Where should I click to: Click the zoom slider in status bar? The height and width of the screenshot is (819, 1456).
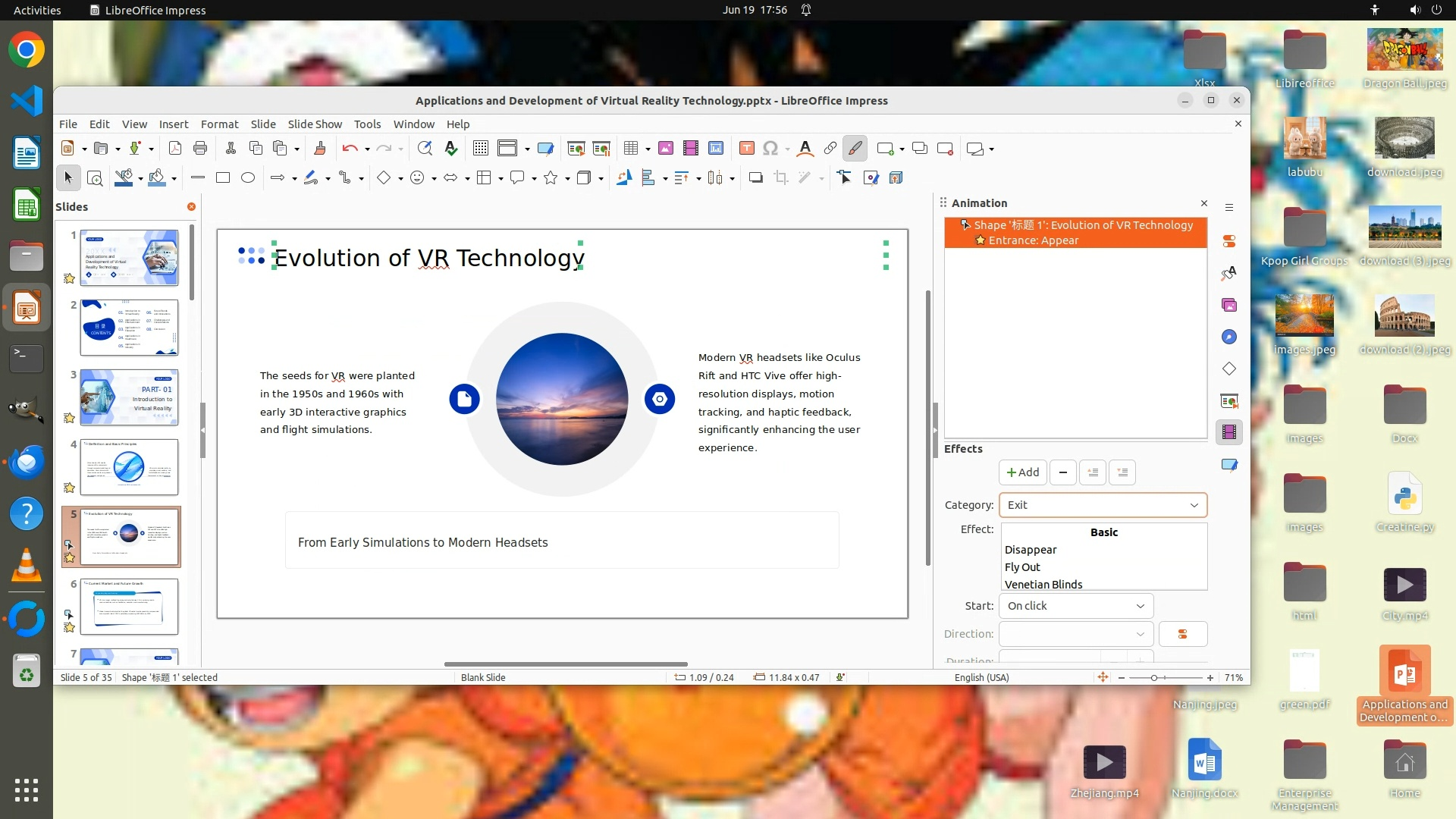pyautogui.click(x=1154, y=678)
